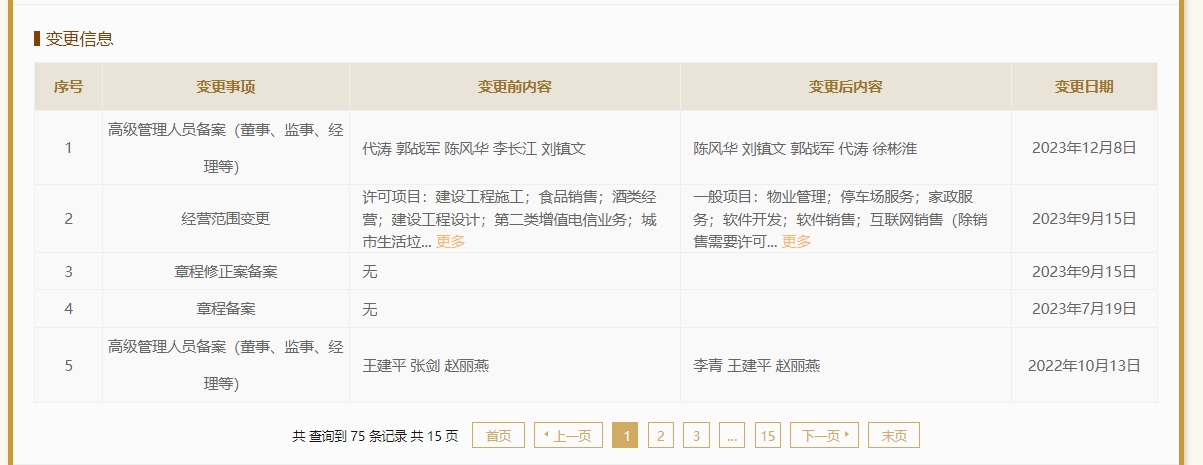Select the highlighted page 1 button
The width and height of the screenshot is (1203, 465).
click(x=624, y=436)
